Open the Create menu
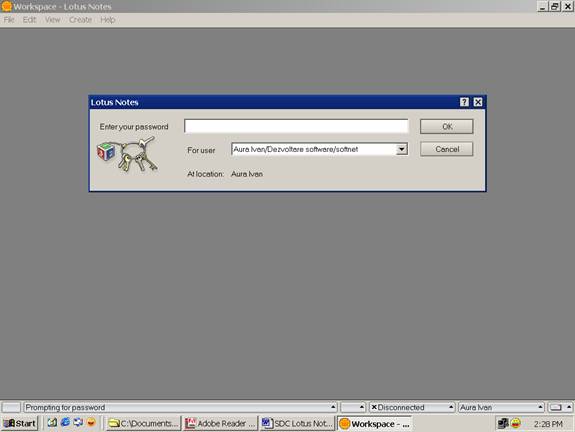Screen dimensions: 575x432 click(80, 20)
